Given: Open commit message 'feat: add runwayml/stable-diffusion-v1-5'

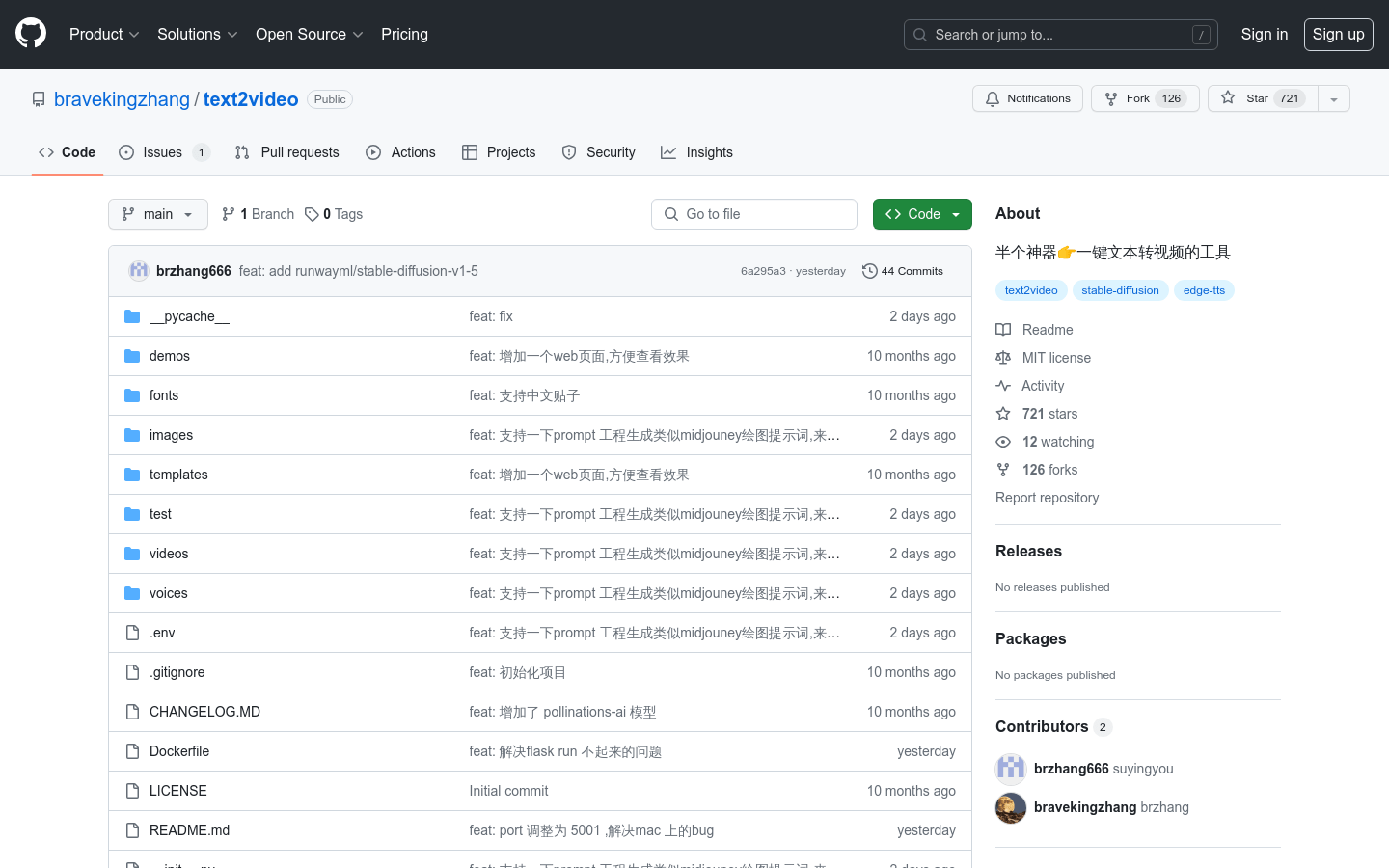Looking at the screenshot, I should click(x=359, y=271).
